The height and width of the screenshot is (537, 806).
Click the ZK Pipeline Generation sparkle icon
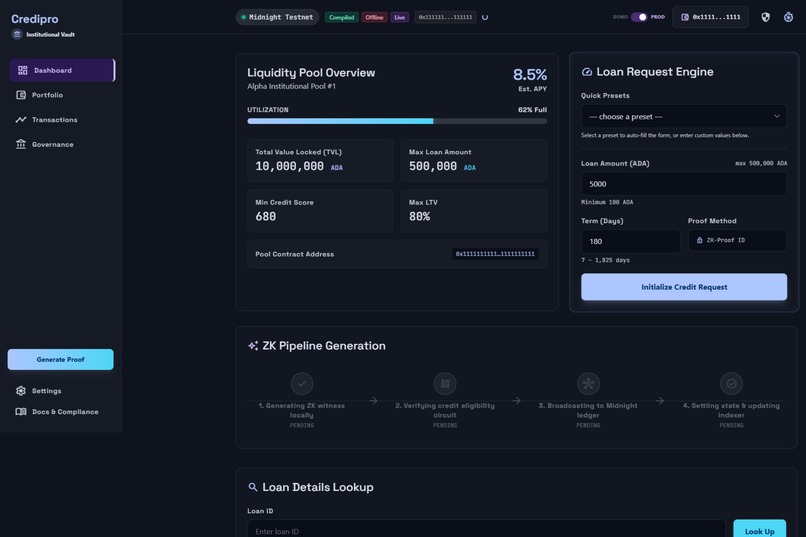[x=253, y=346]
